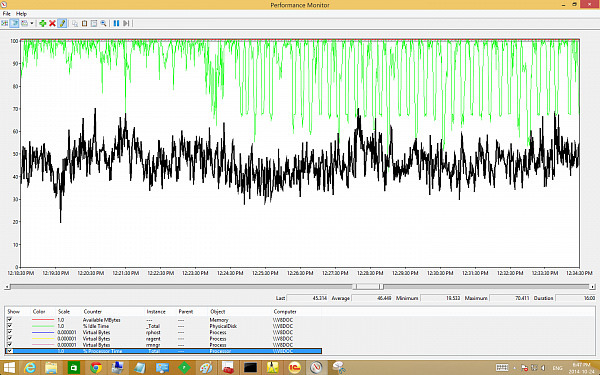This screenshot has height=375, width=600.
Task: Click the View current activity icon
Action: pos(5,23)
